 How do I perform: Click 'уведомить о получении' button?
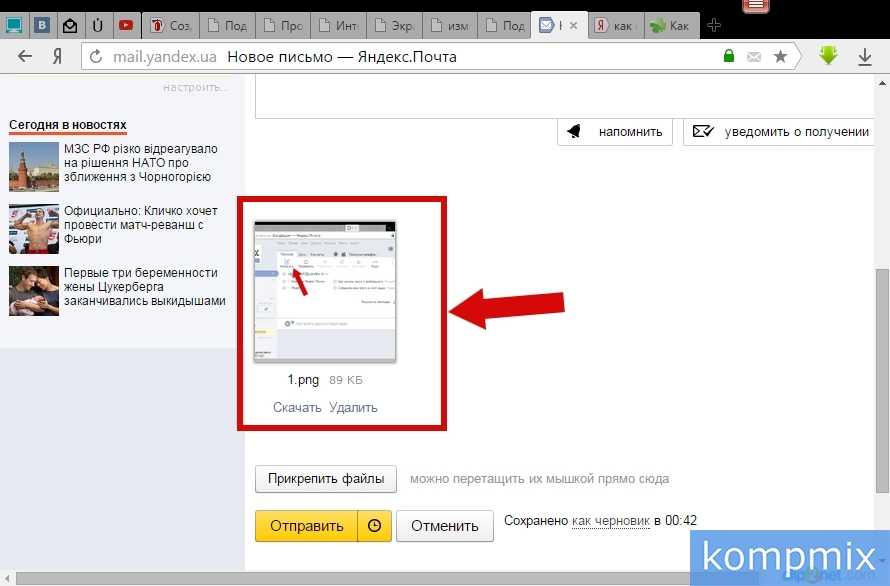(779, 132)
